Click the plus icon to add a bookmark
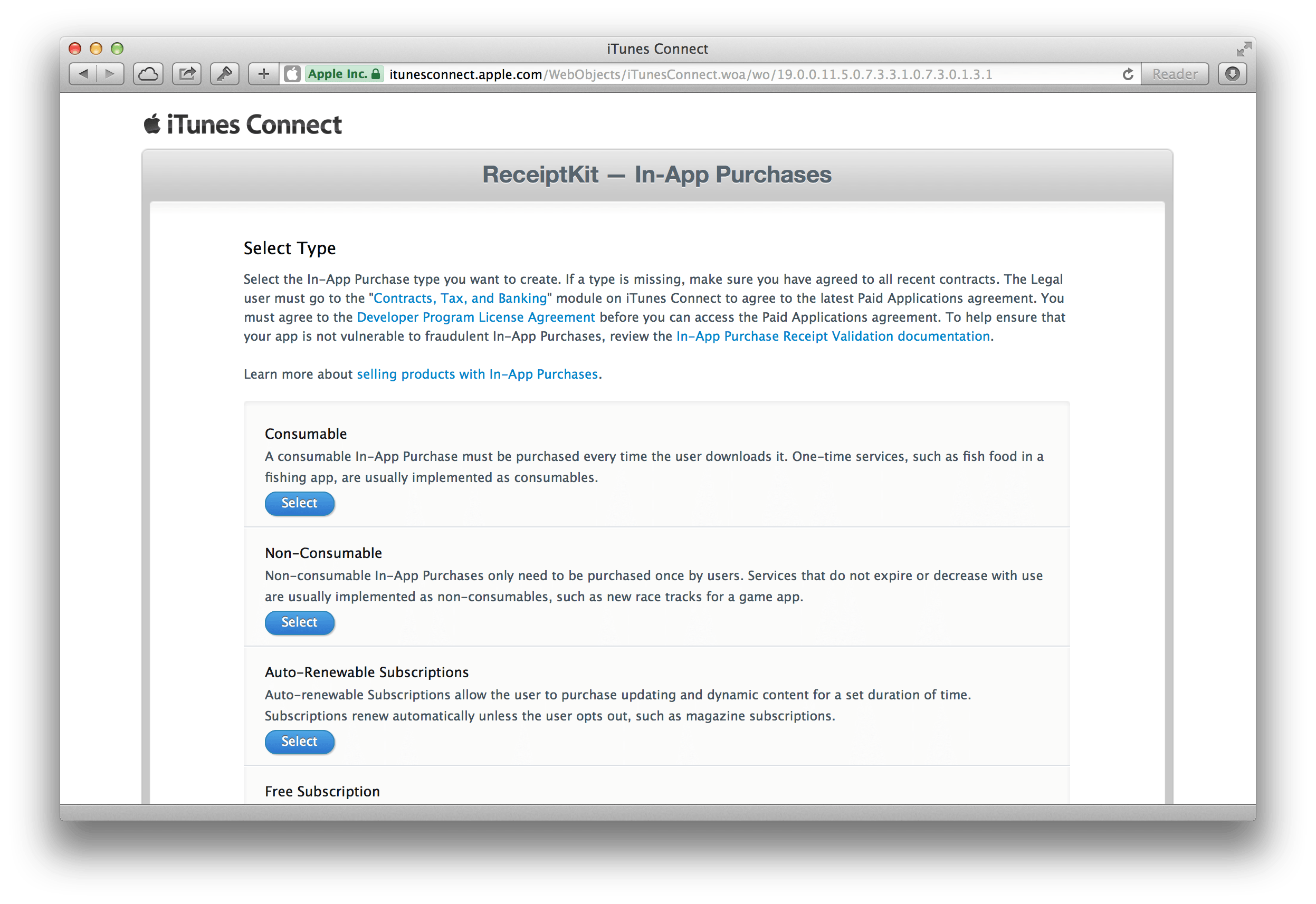 coord(263,74)
